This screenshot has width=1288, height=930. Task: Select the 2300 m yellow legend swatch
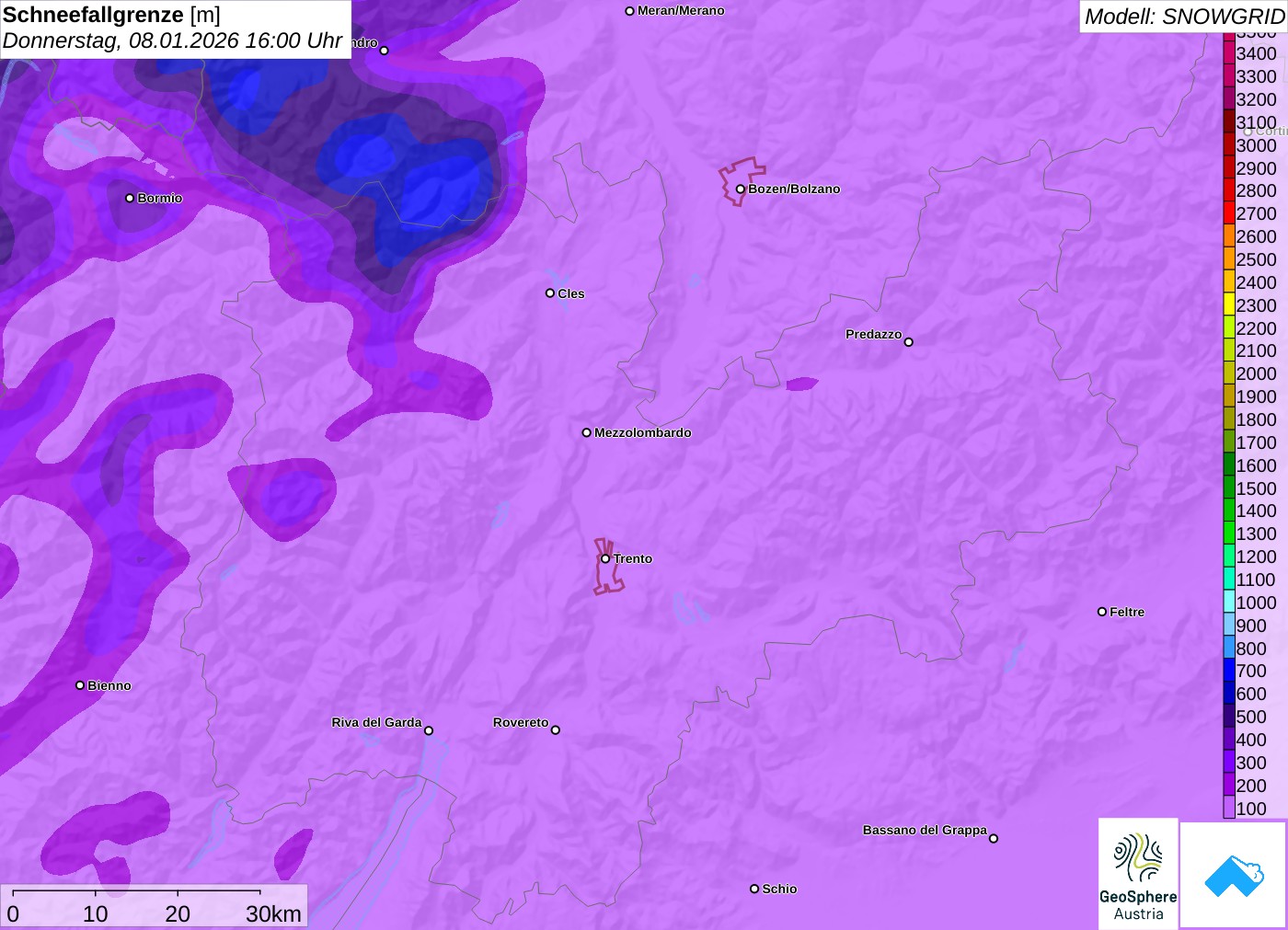click(1229, 305)
